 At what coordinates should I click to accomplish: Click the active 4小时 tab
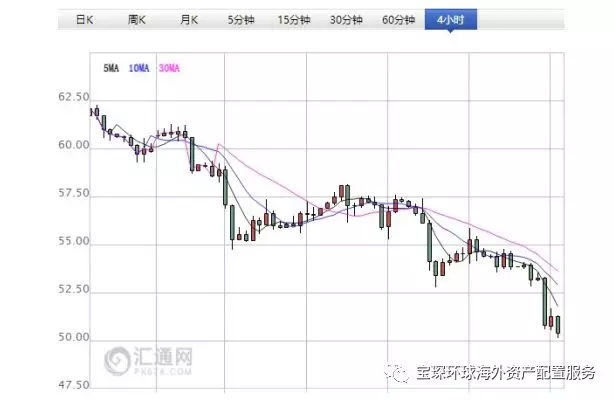point(449,20)
